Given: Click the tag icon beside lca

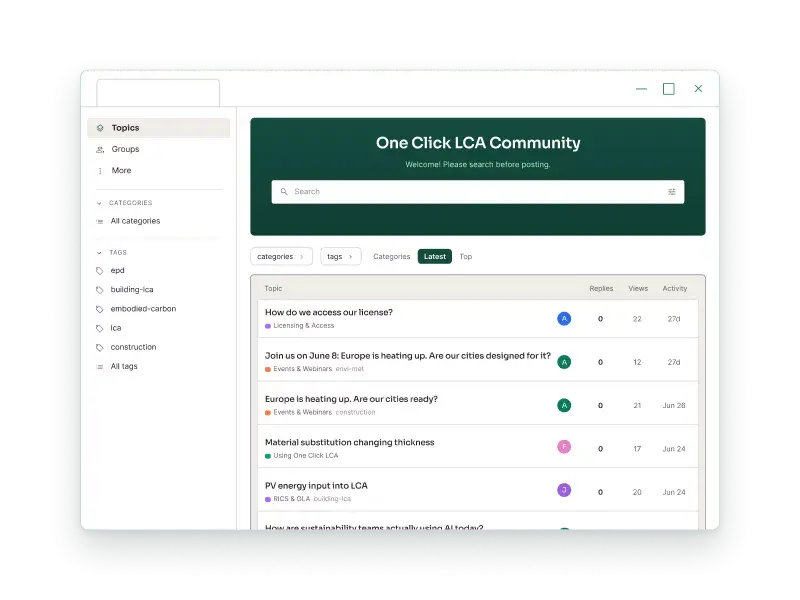Looking at the screenshot, I should (x=99, y=329).
